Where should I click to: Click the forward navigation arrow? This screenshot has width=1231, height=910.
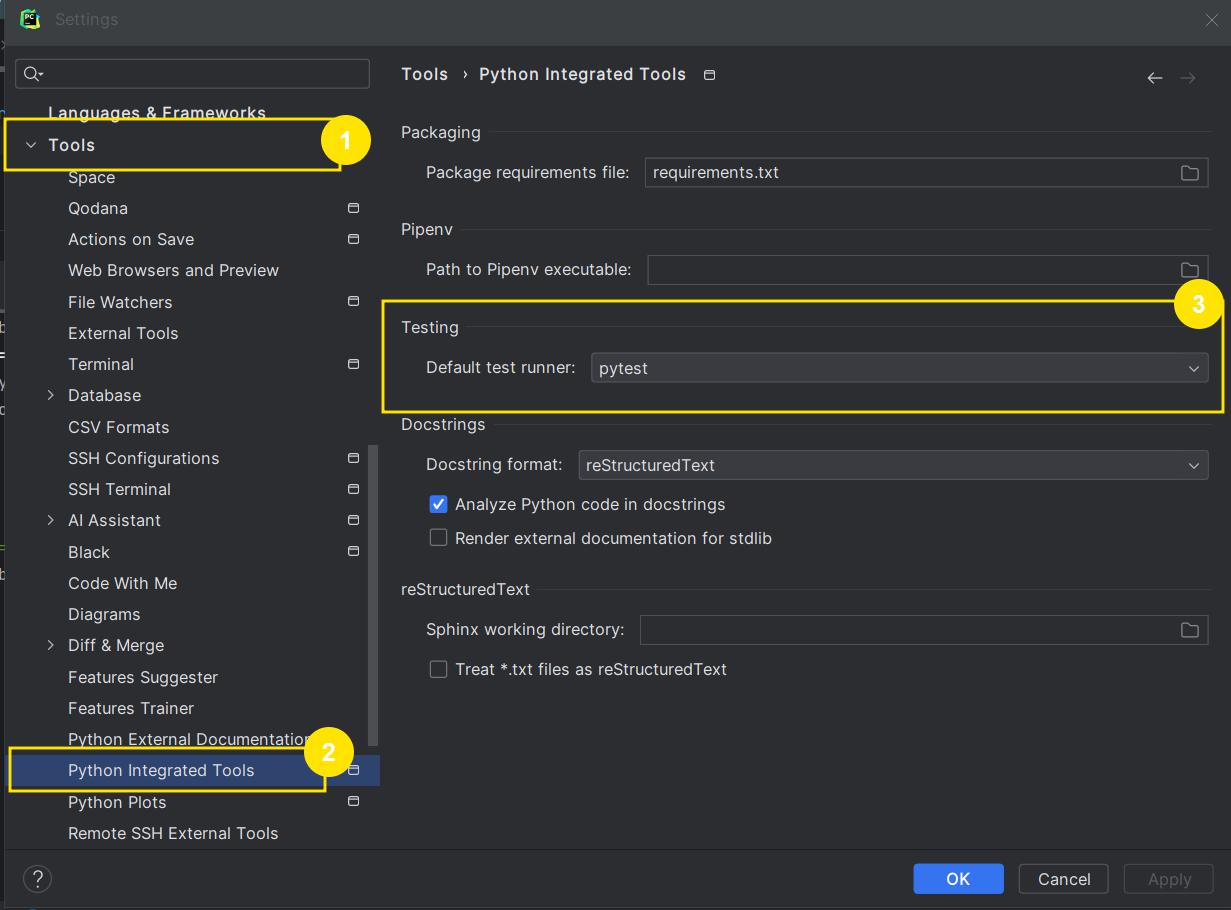click(x=1188, y=77)
